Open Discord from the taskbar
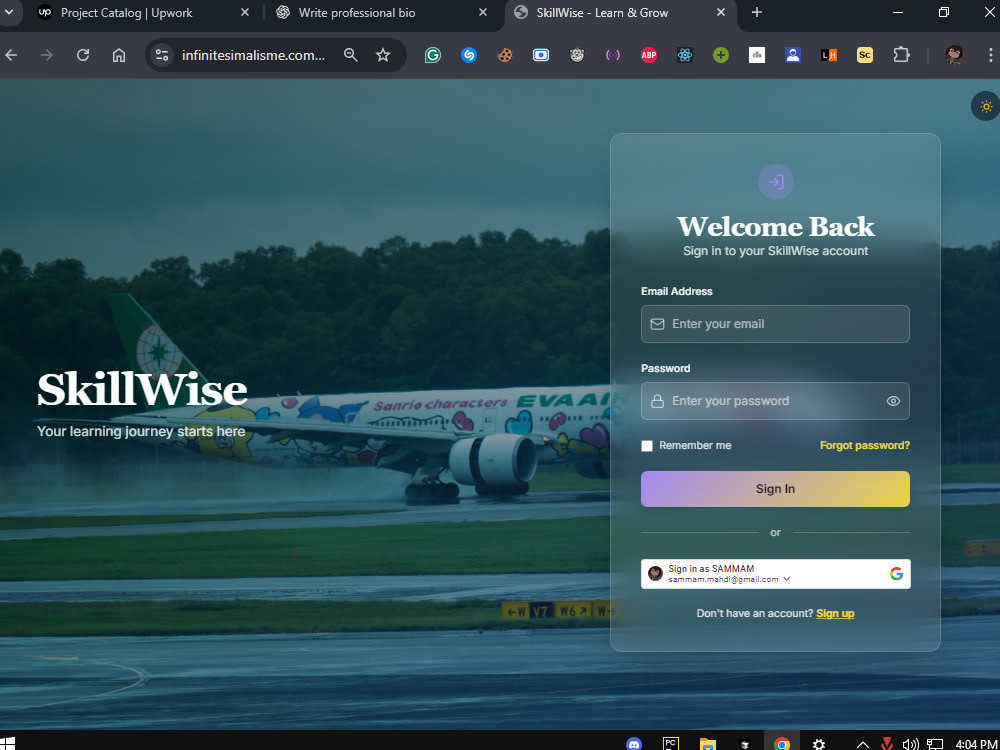The width and height of the screenshot is (1000, 750). [634, 744]
